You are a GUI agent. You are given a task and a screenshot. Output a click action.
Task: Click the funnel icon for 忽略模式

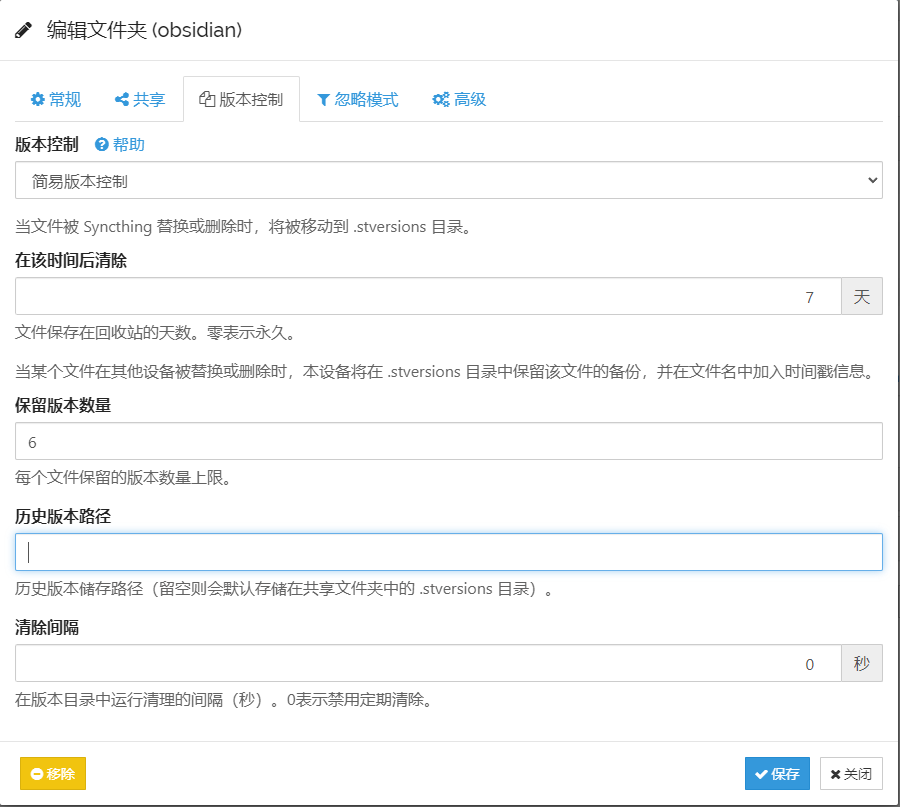coord(323,100)
